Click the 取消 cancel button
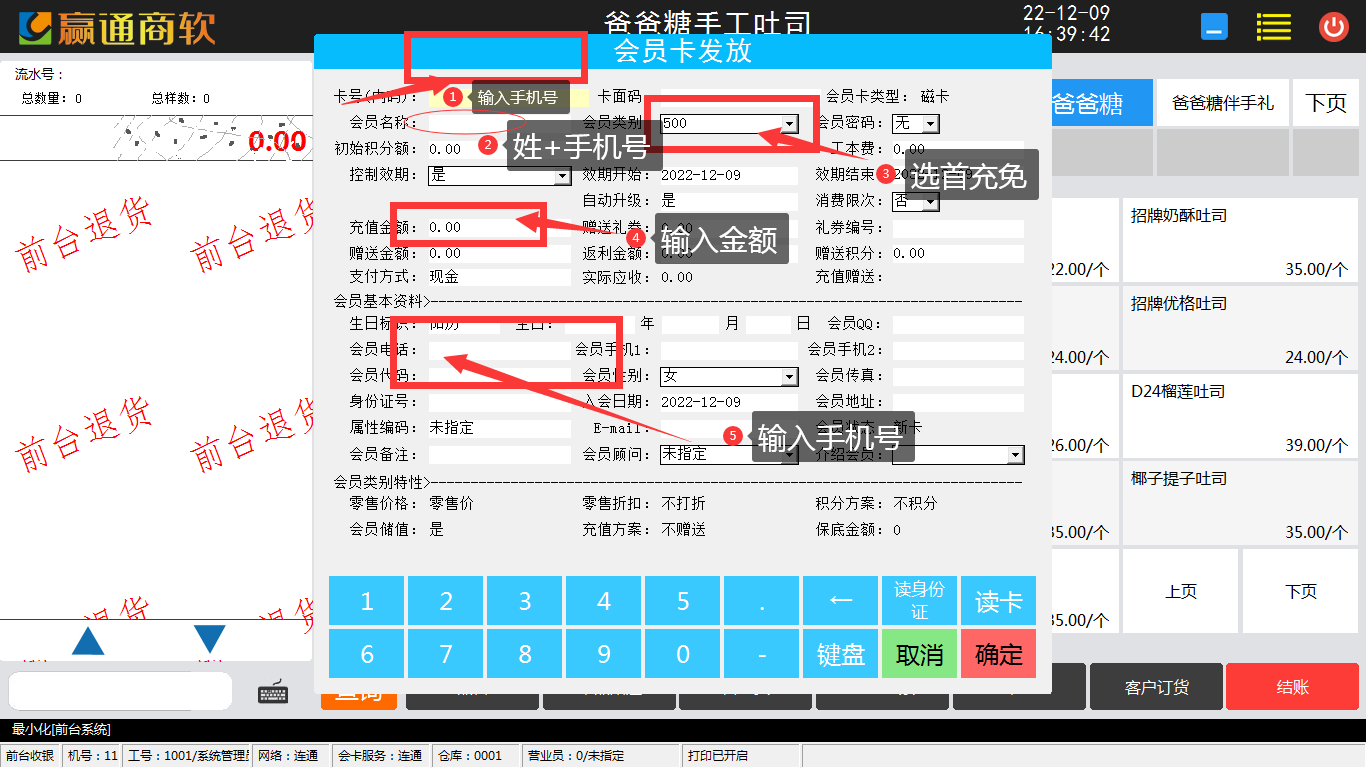 coord(919,654)
